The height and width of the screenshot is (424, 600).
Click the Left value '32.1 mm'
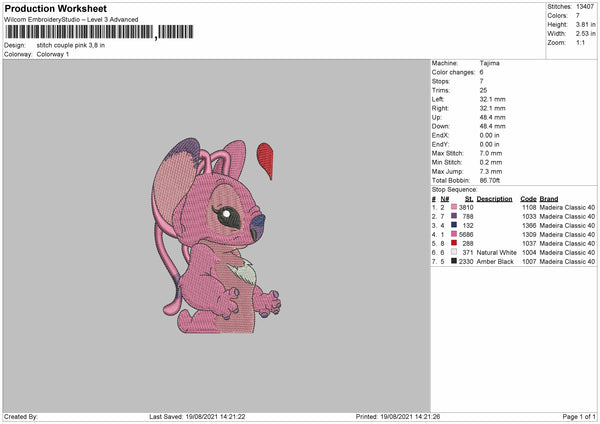coord(492,99)
